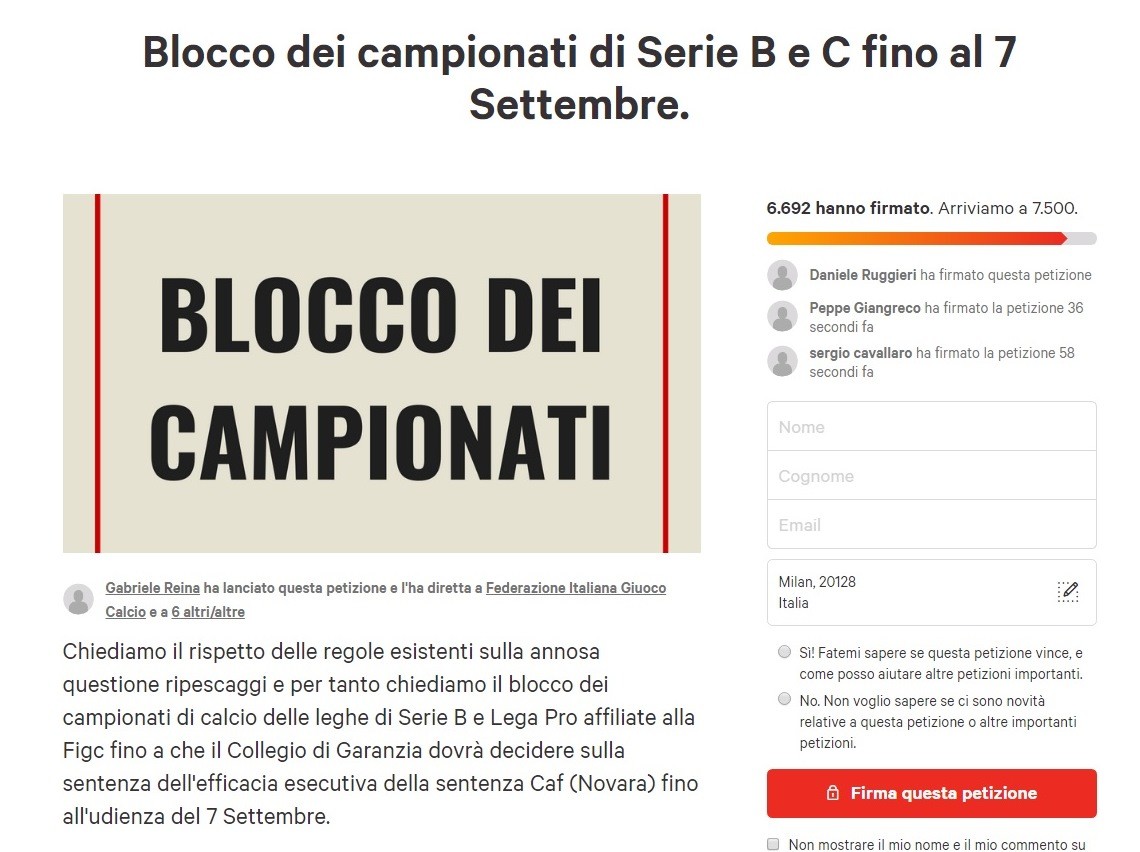
Task: Click the petition title heading
Action: (579, 78)
